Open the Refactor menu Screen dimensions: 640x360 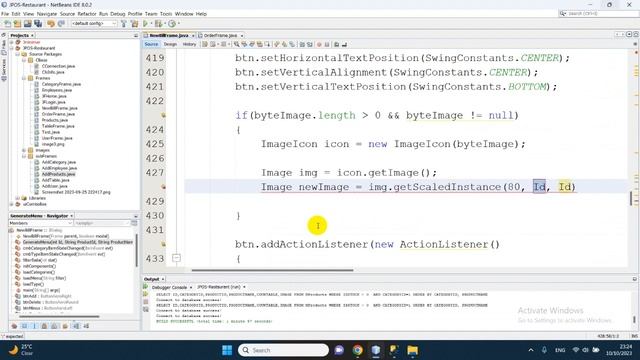tap(87, 14)
